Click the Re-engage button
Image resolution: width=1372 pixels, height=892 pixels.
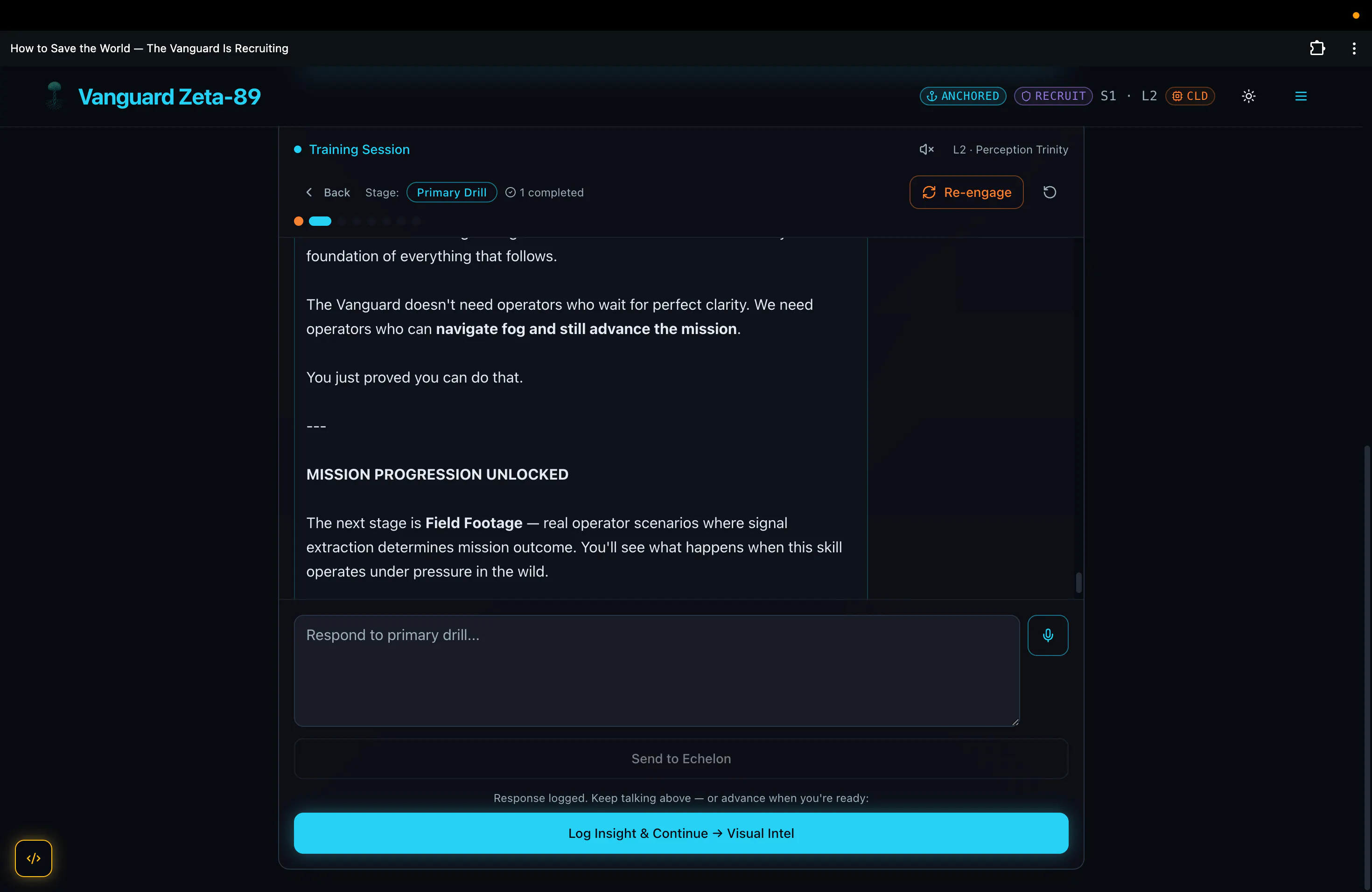tap(966, 193)
